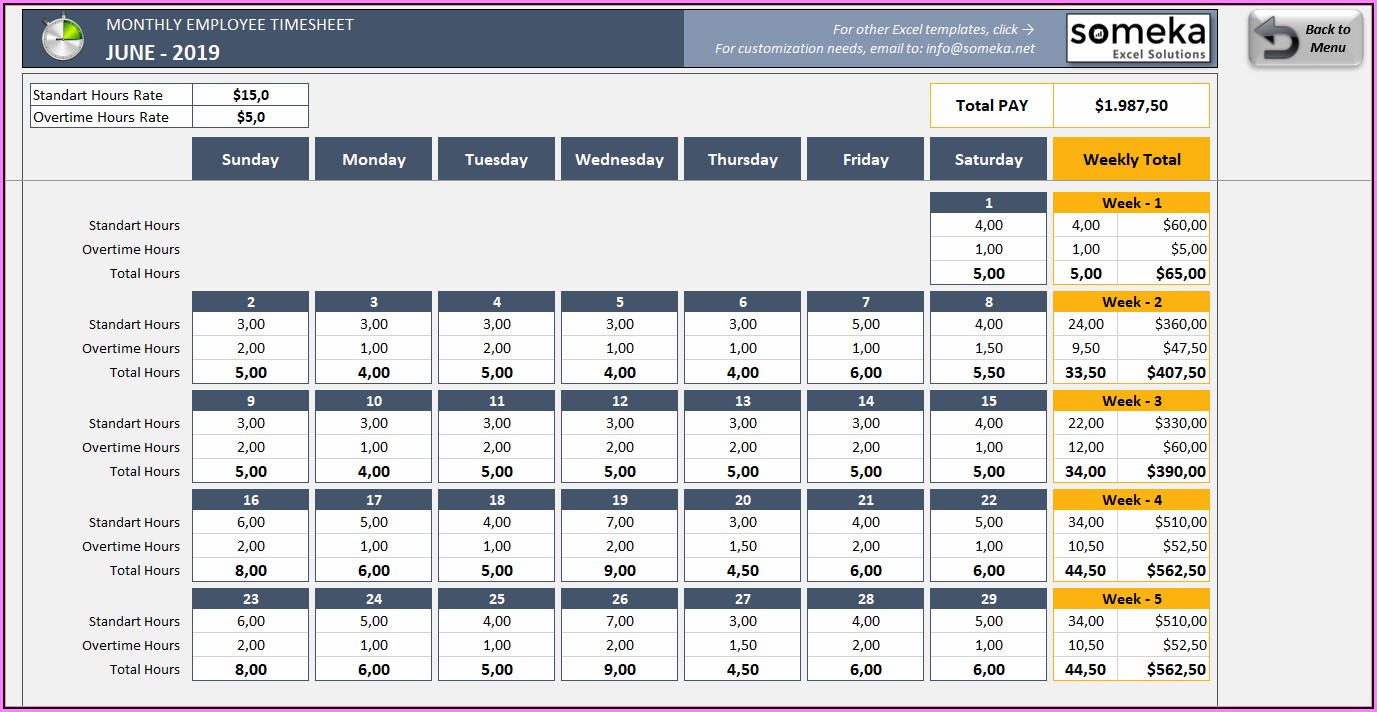Select the day 1 Saturday standart hours cell
Screen dimensions: 1377x712
tap(988, 225)
